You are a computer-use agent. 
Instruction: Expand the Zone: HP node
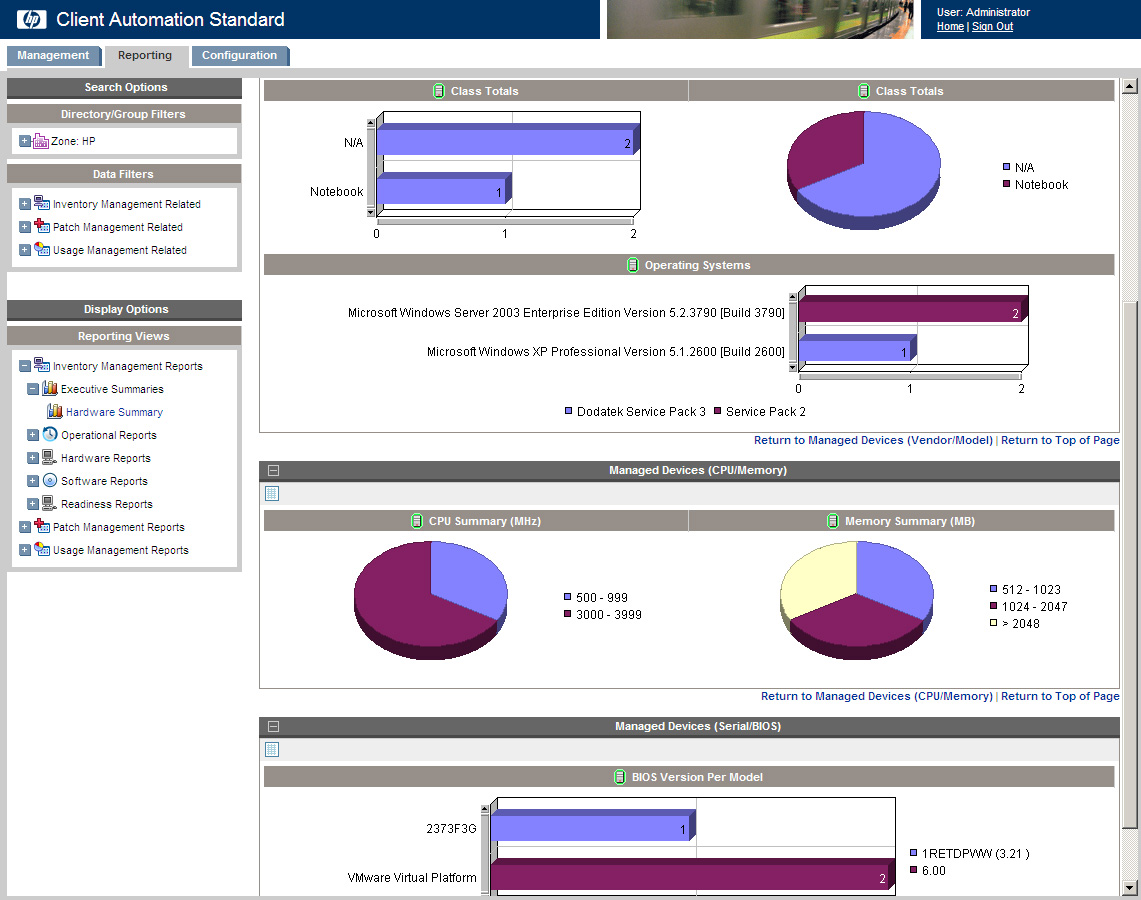pyautogui.click(x=25, y=141)
